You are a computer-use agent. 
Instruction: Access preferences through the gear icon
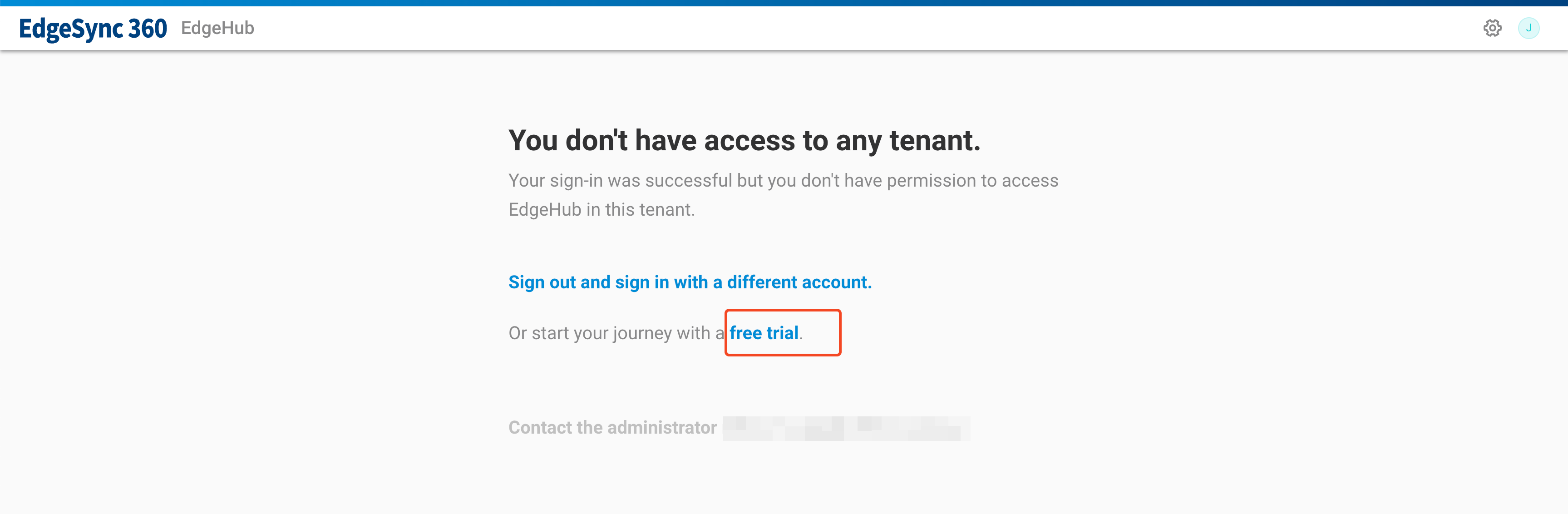[1493, 28]
